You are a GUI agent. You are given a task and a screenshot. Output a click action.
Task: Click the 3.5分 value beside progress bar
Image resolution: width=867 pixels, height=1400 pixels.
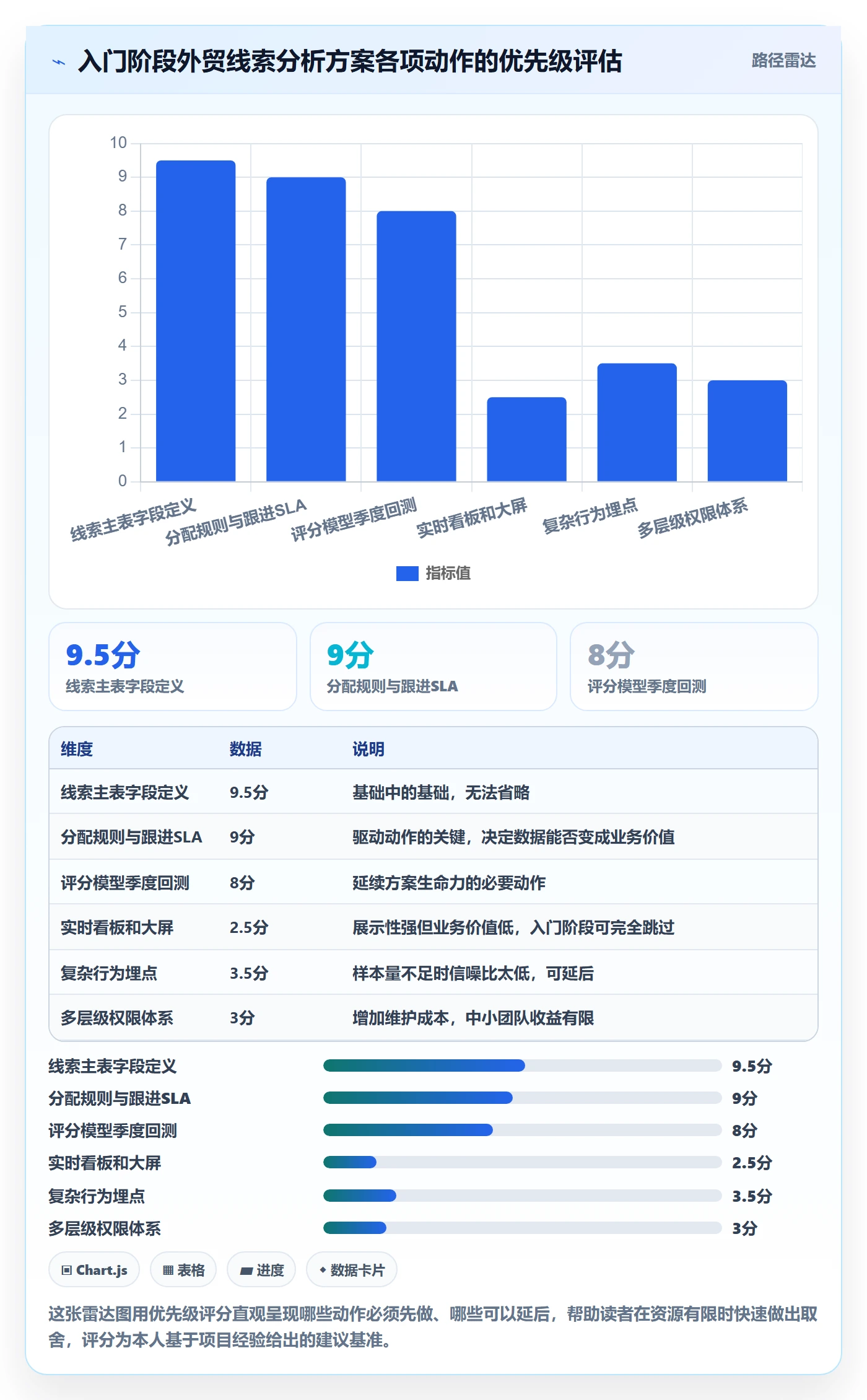click(x=752, y=1196)
